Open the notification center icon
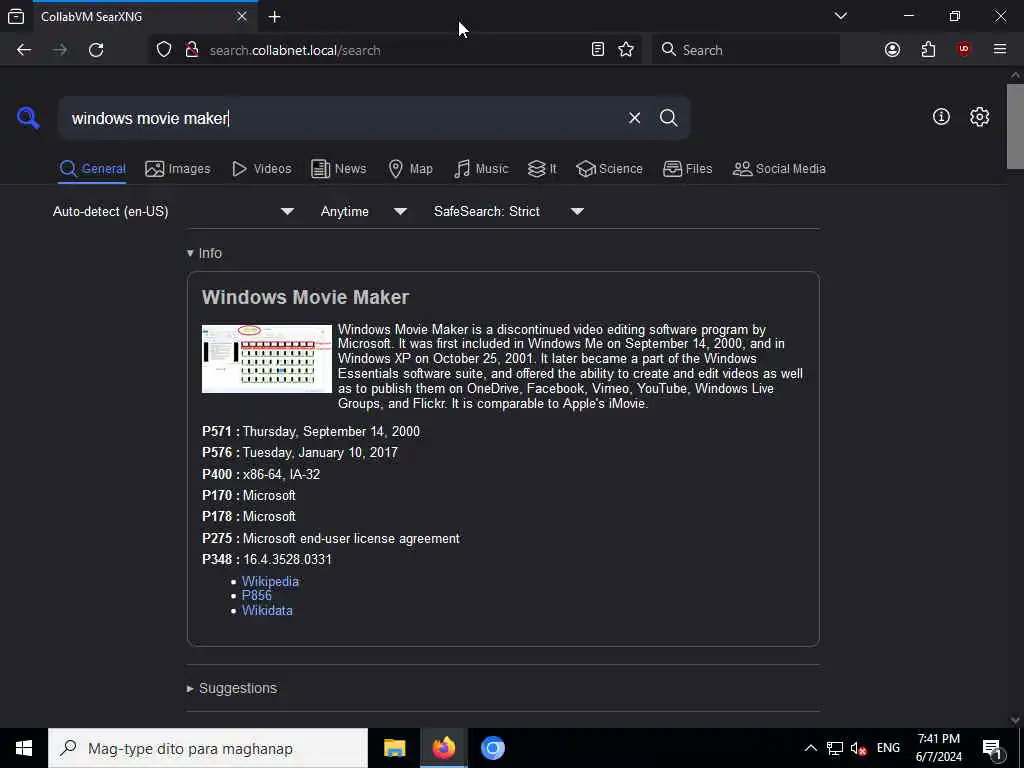This screenshot has width=1024, height=768. coord(993,749)
